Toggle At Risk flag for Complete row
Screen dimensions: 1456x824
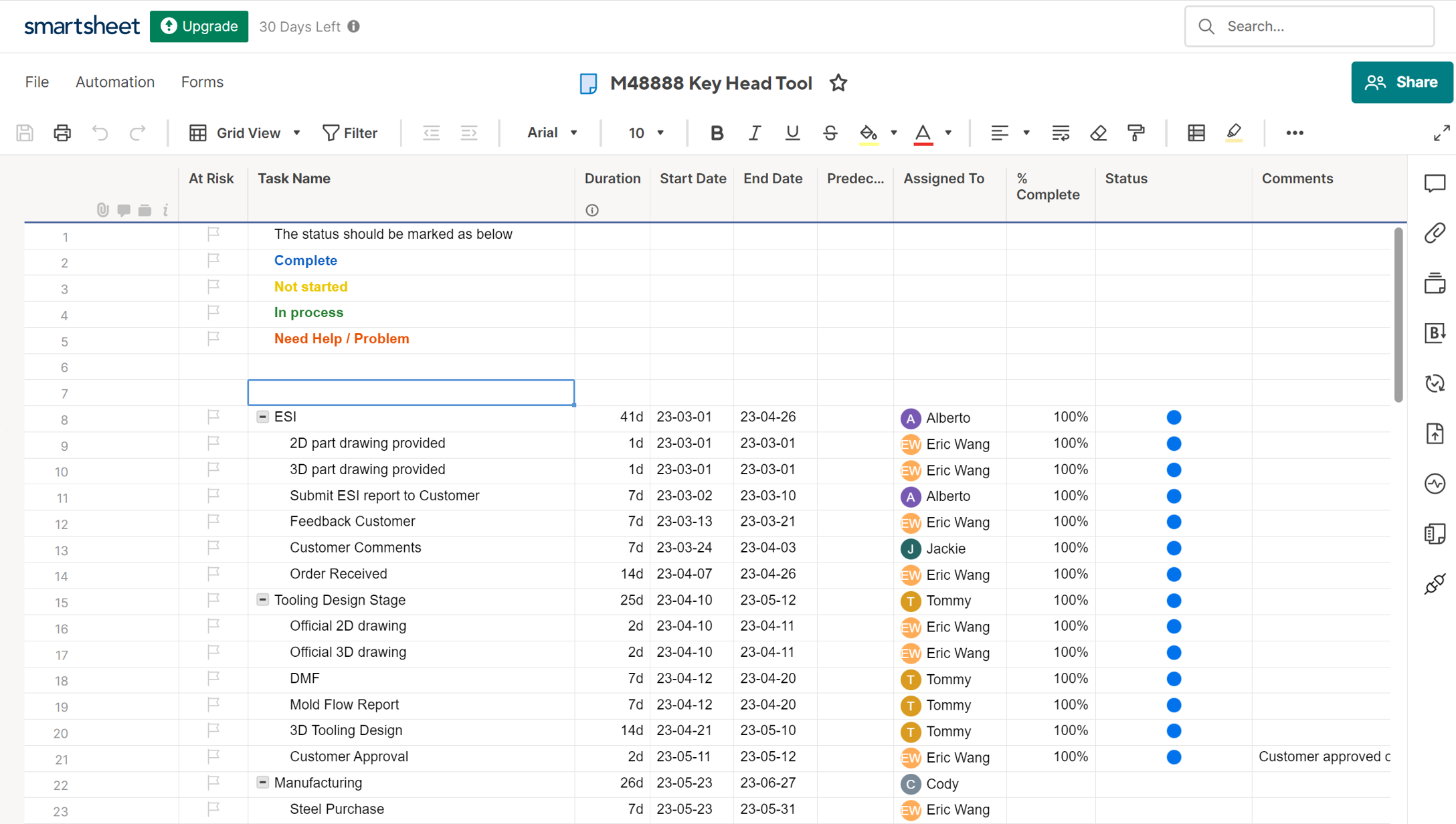(213, 260)
